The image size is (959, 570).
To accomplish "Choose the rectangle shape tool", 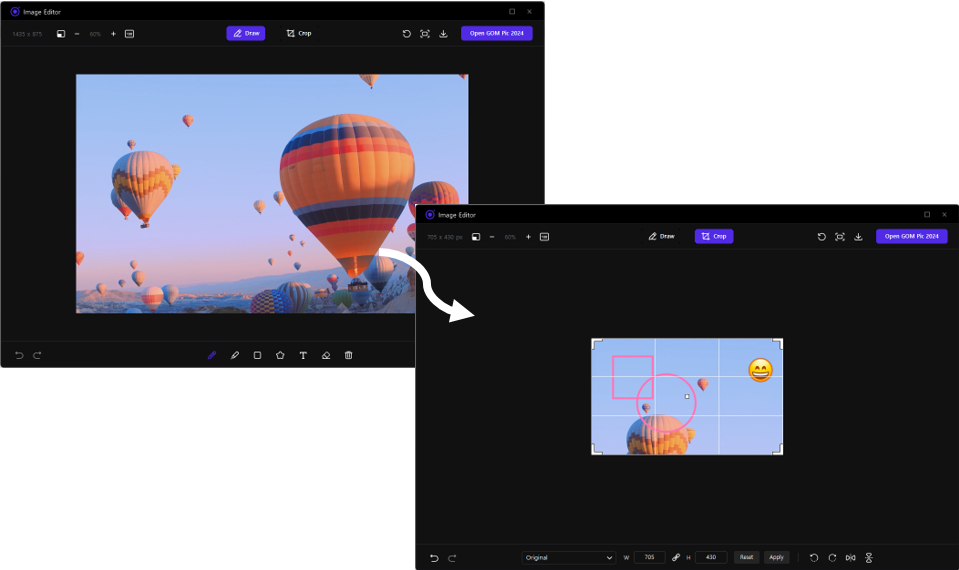I will coord(257,355).
